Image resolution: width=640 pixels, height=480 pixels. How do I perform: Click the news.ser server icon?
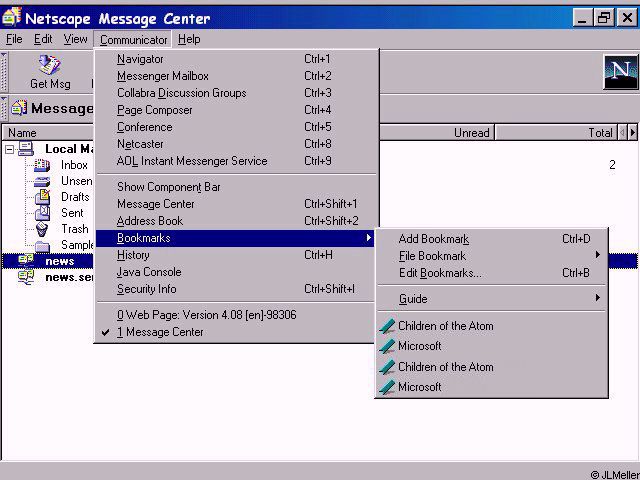pyautogui.click(x=26, y=277)
